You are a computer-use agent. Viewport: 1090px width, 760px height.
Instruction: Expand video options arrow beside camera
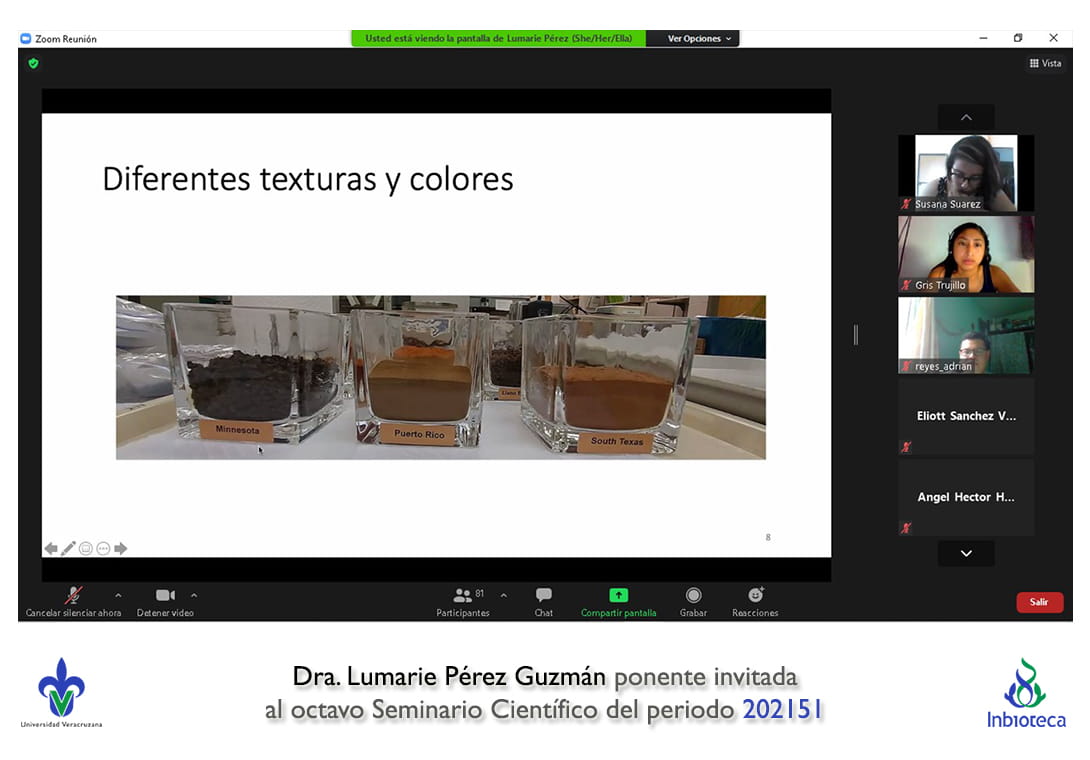pyautogui.click(x=194, y=595)
